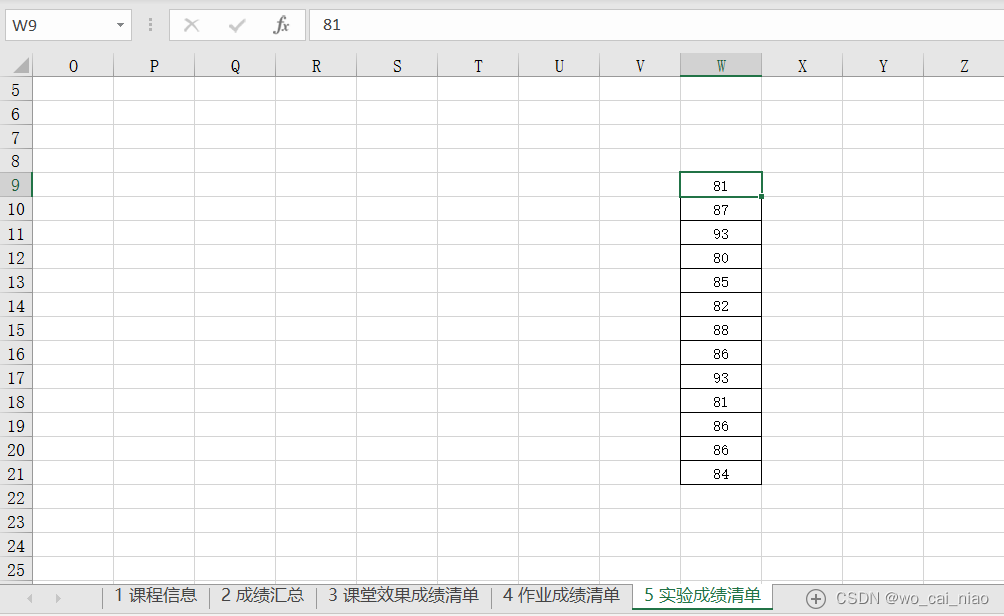This screenshot has height=616, width=1004.
Task: Select row header 9
Action: click(16, 185)
